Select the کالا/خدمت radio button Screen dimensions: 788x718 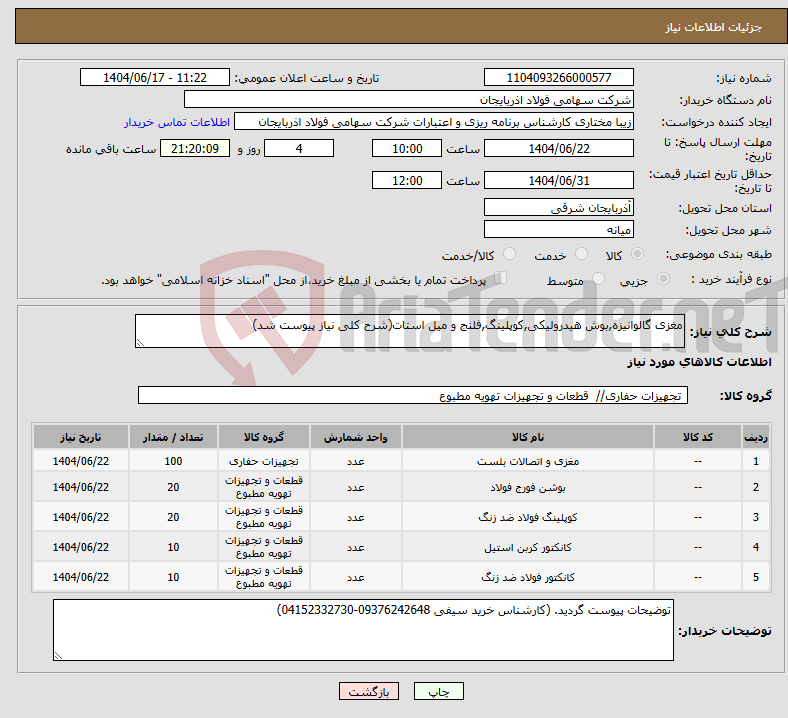click(509, 255)
